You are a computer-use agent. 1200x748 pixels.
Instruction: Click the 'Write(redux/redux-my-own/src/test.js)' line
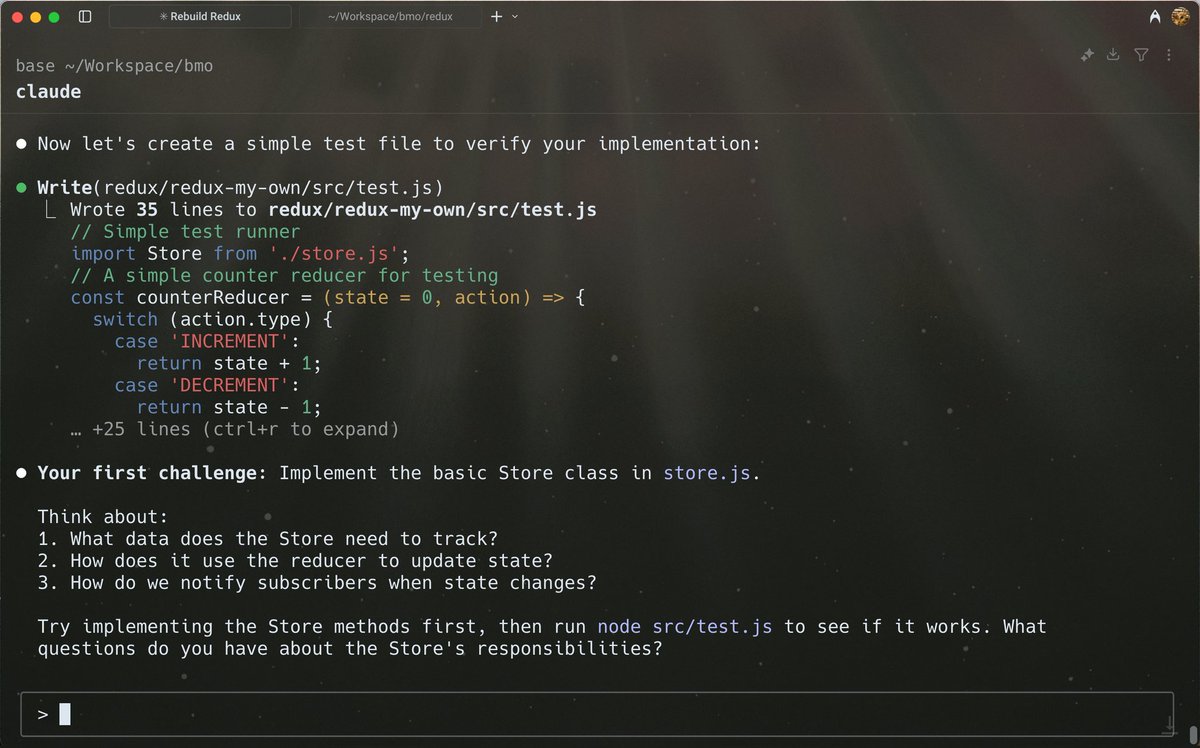tap(240, 187)
